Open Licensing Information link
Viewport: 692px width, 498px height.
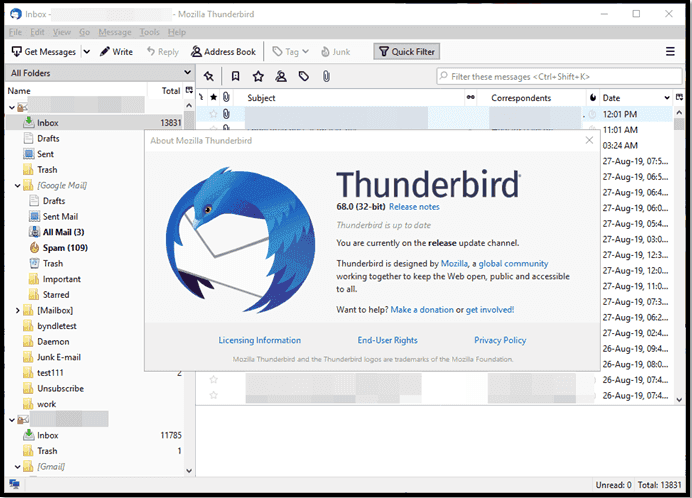click(260, 340)
